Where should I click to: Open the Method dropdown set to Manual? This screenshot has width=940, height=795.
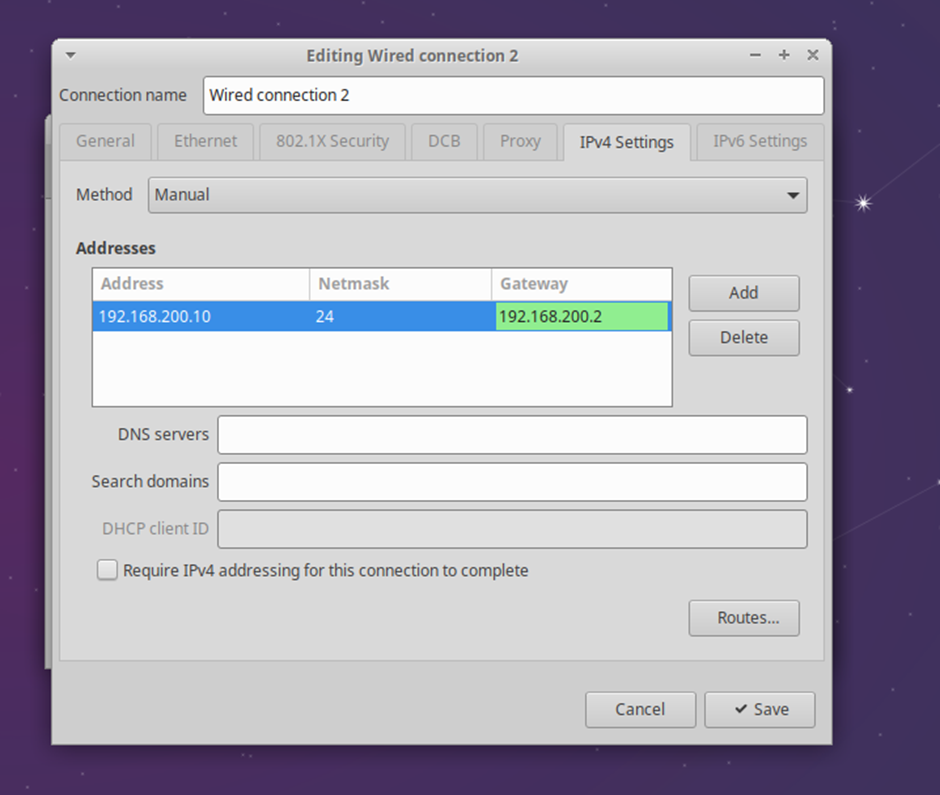tap(477, 195)
